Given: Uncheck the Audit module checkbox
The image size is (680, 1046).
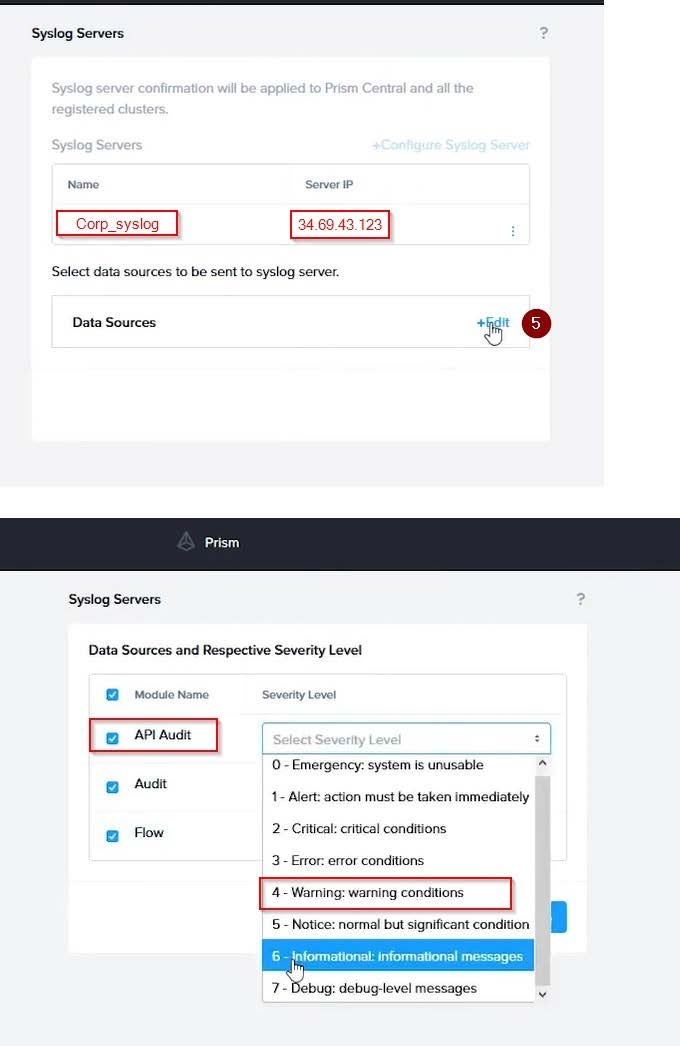Looking at the screenshot, I should (112, 786).
